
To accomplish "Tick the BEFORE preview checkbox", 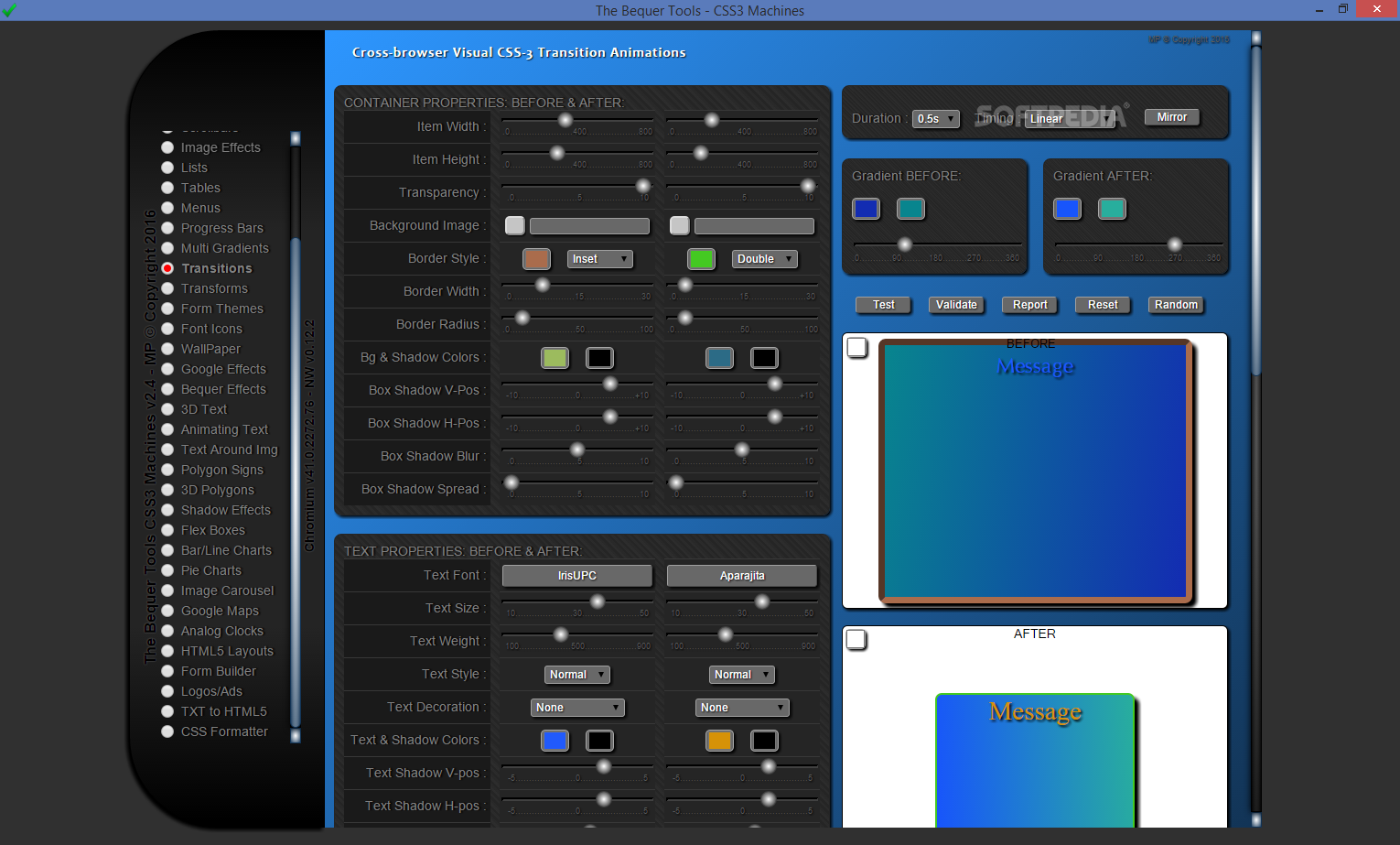I will pos(857,347).
